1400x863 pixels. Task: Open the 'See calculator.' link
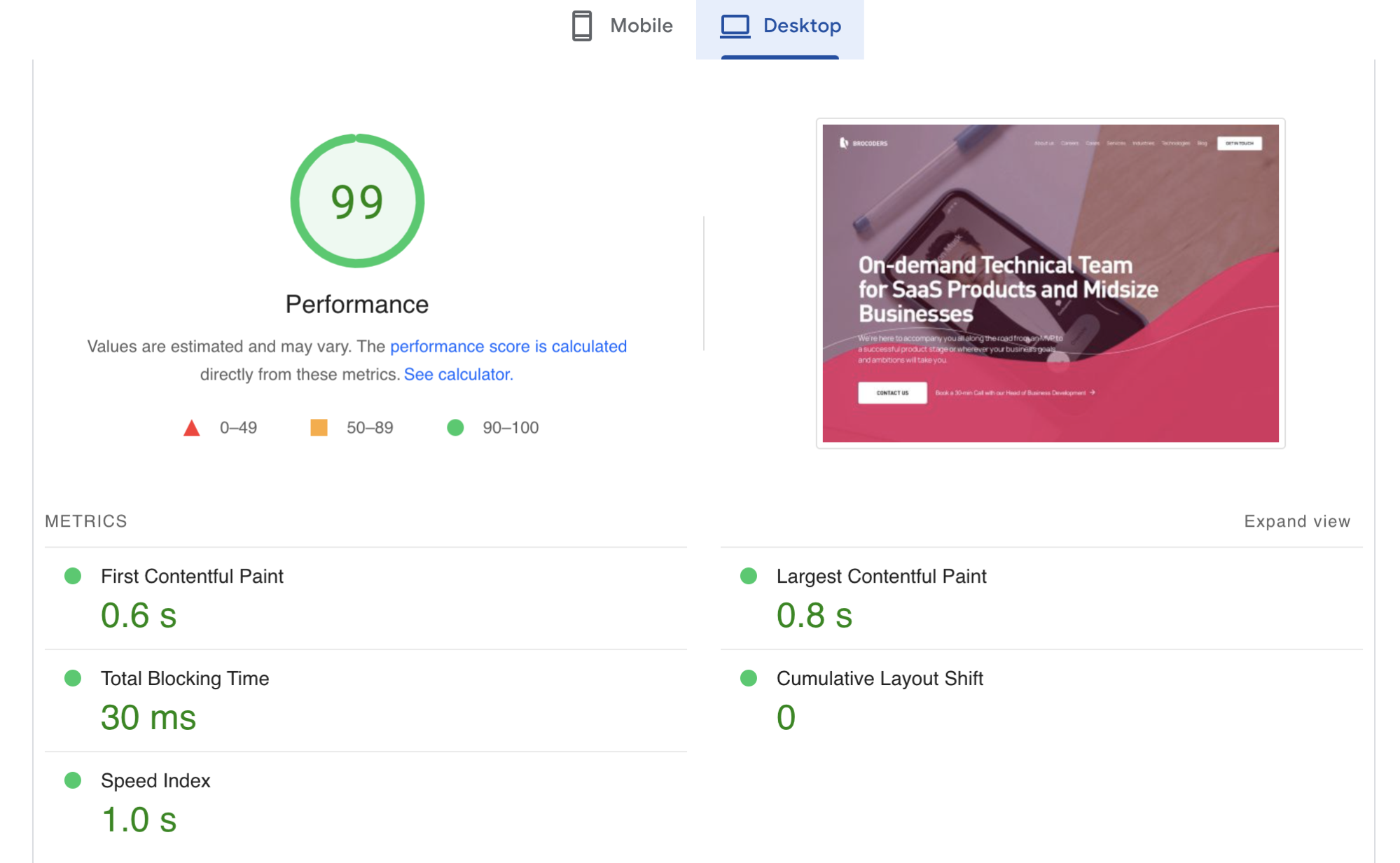pos(459,374)
